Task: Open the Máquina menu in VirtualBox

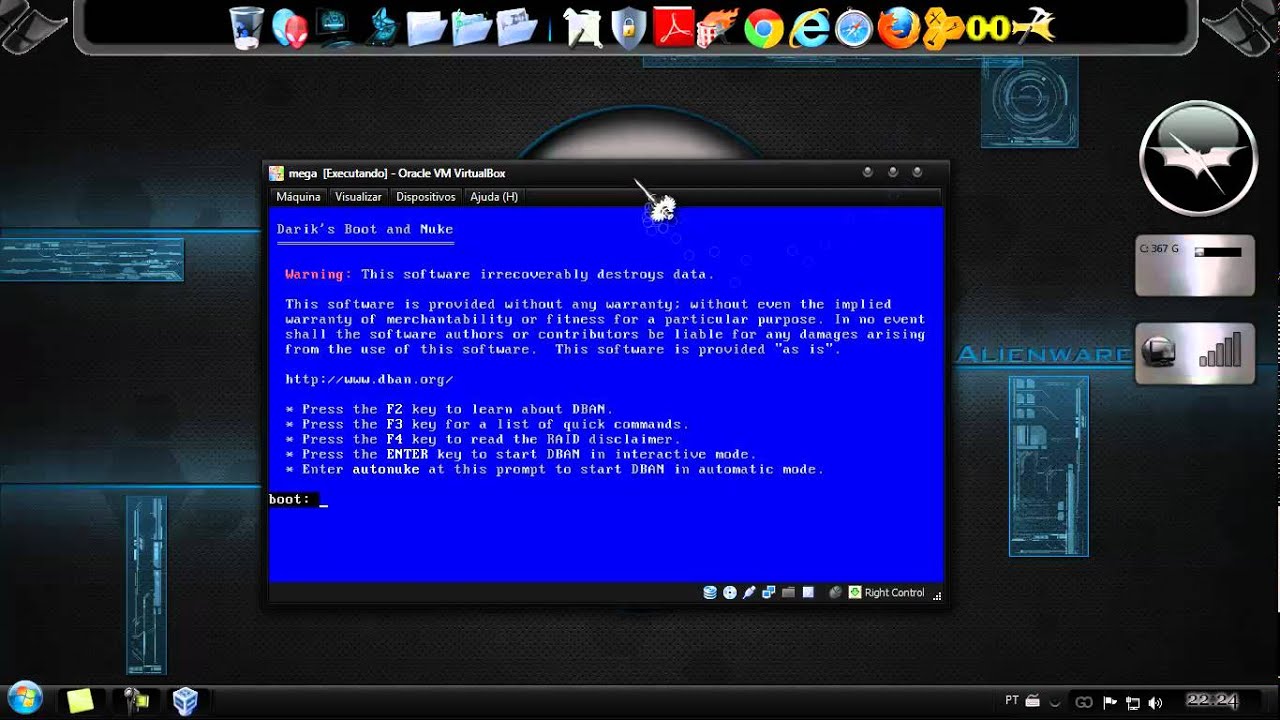Action: click(298, 197)
